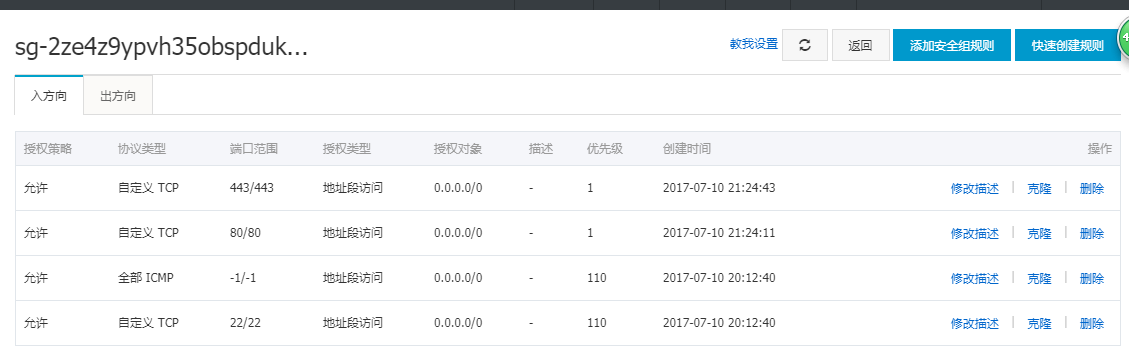Click 修改描述 for the 443/443 rule
This screenshot has width=1129, height=363.
975,189
